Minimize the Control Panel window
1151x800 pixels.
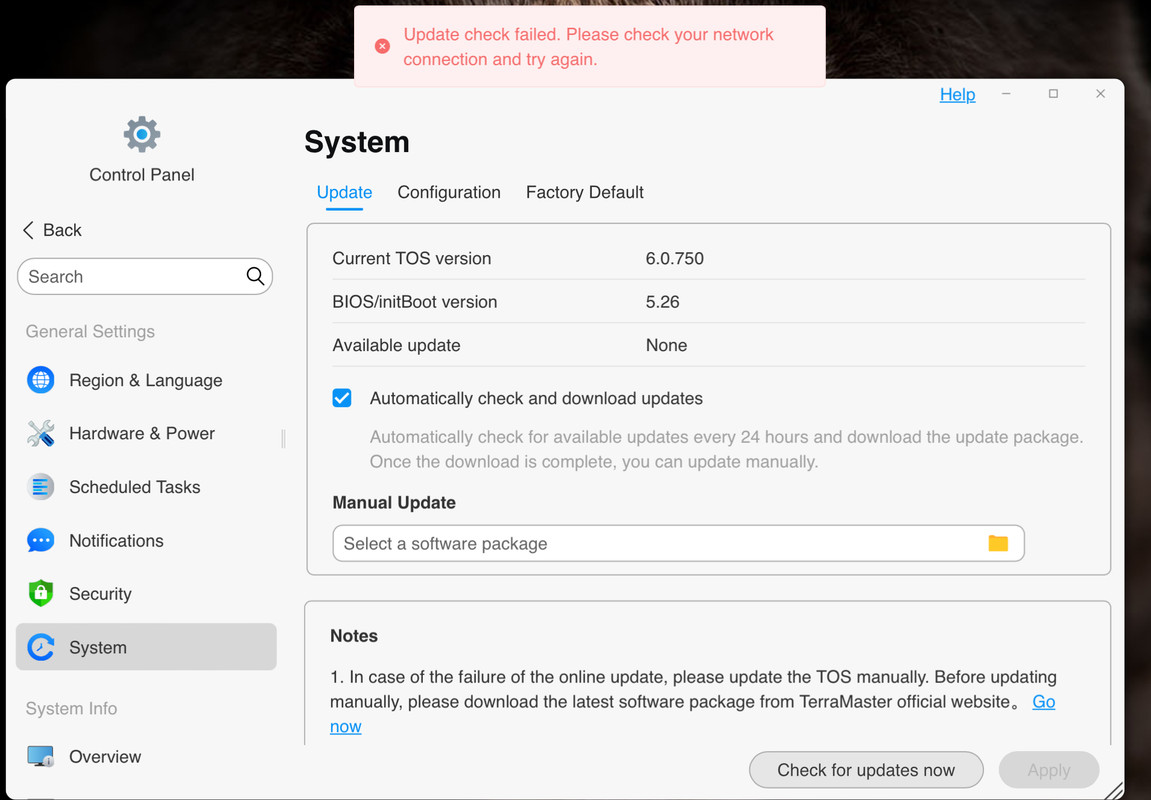click(x=1006, y=93)
